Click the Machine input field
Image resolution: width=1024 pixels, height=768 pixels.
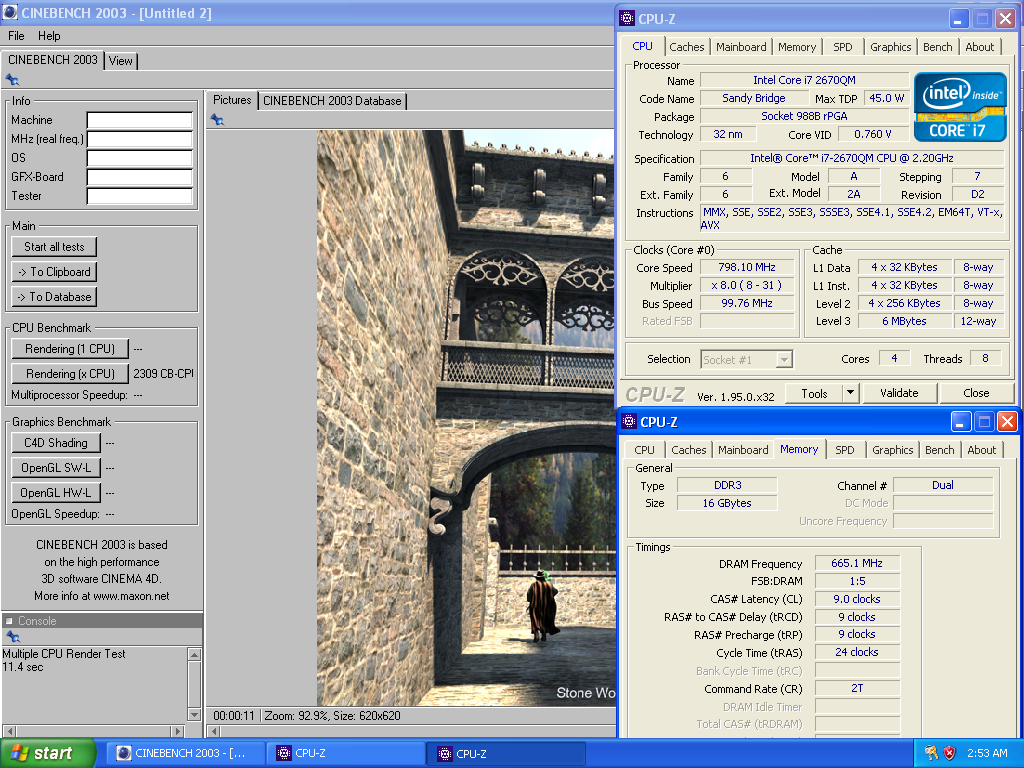[x=140, y=120]
